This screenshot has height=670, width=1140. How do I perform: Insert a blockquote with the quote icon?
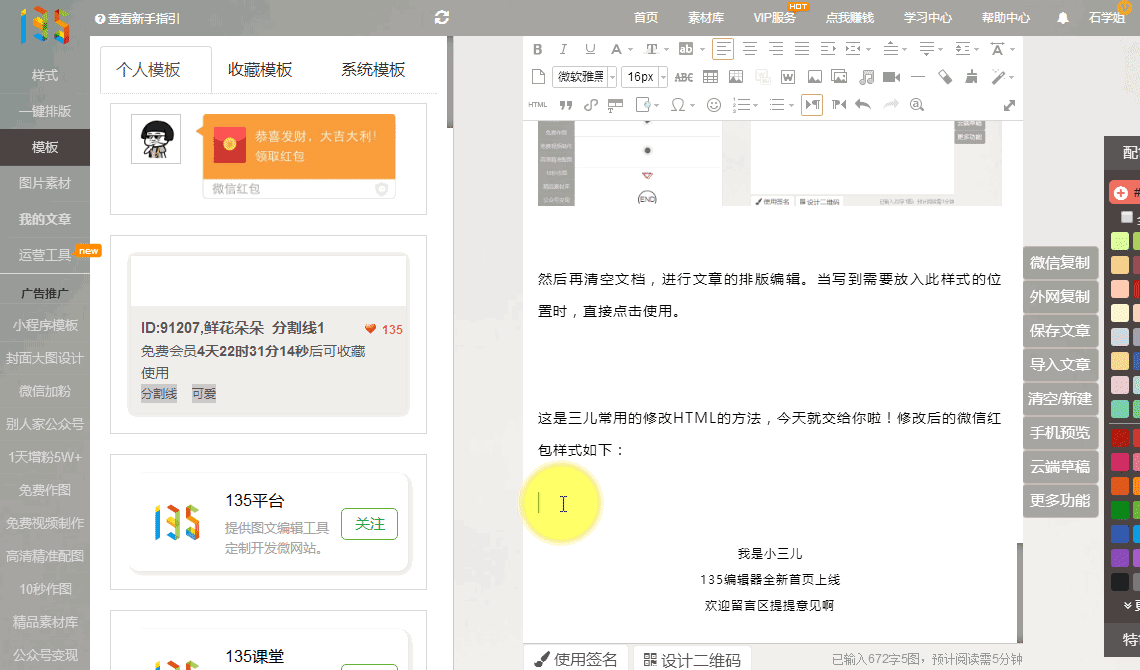tap(565, 105)
